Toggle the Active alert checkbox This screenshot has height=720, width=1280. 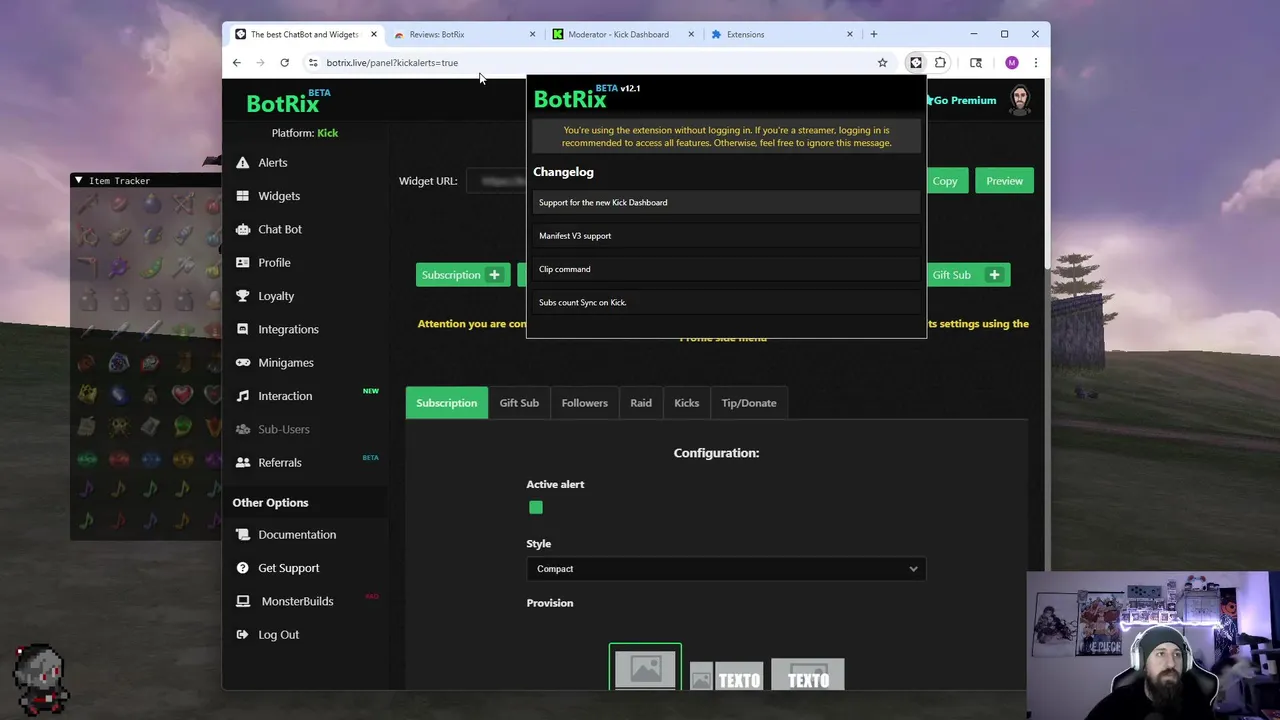[x=536, y=507]
